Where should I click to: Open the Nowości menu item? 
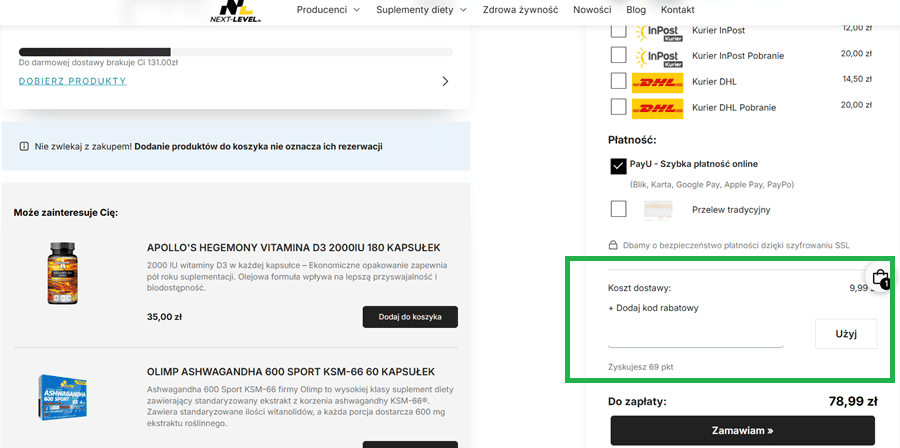[x=592, y=10]
